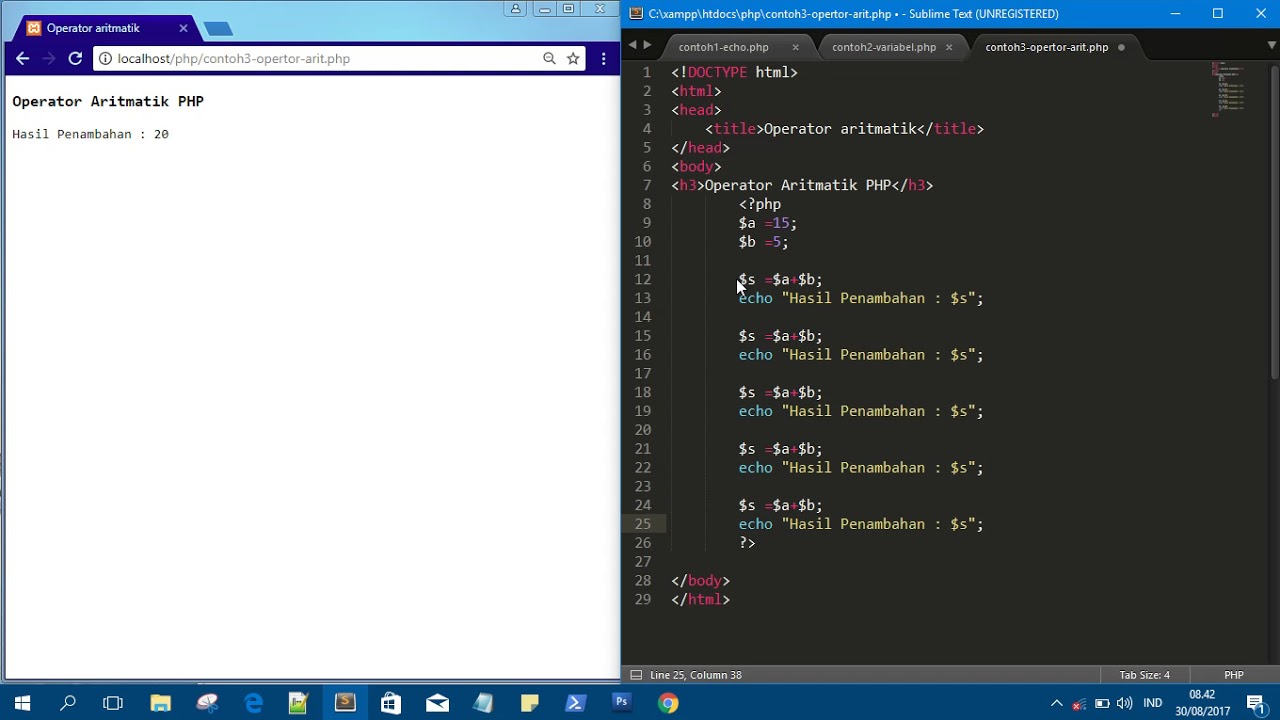Open Sticky Notes from taskbar

point(529,703)
